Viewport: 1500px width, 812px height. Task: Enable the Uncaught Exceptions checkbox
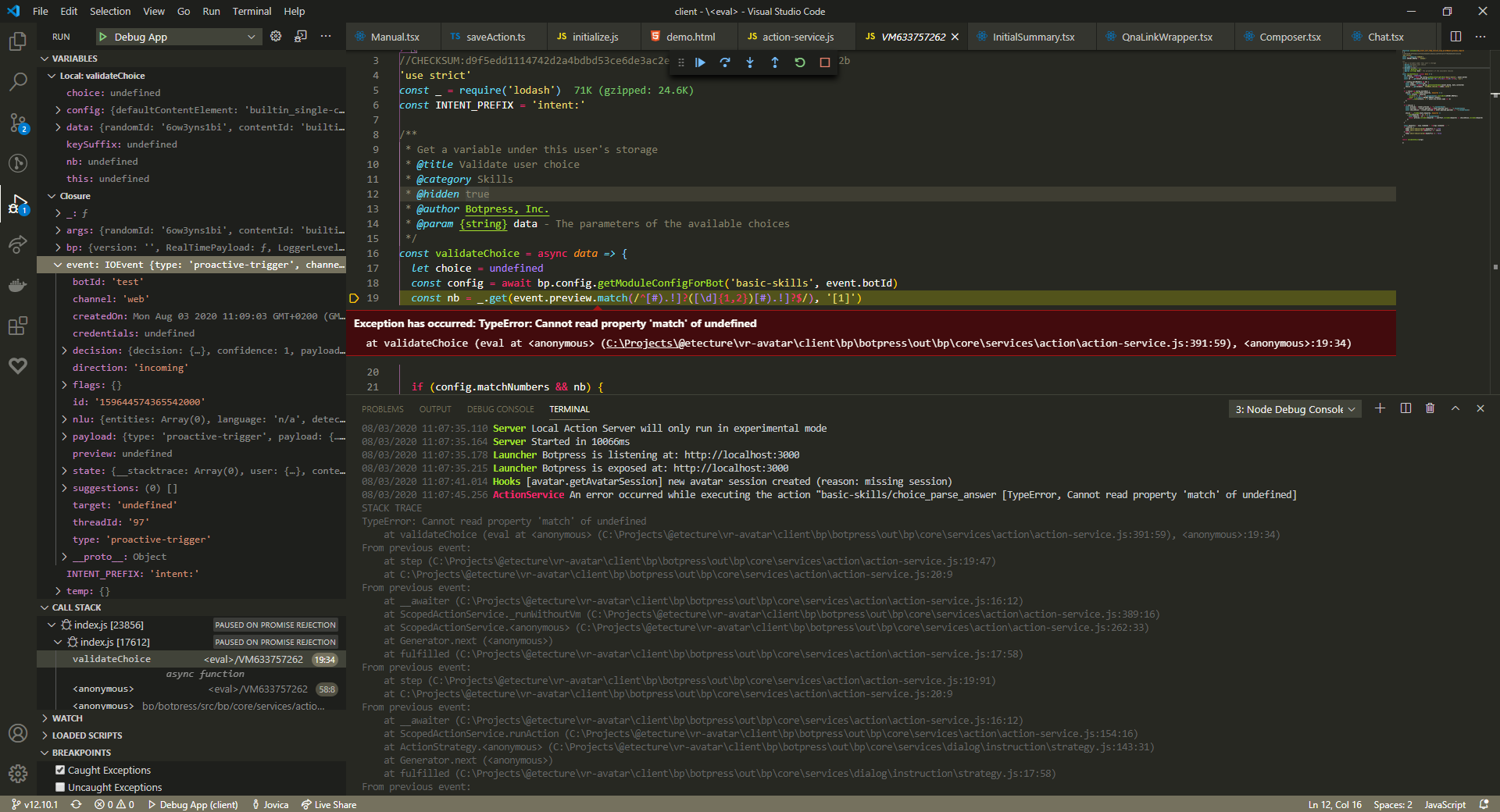[60, 787]
